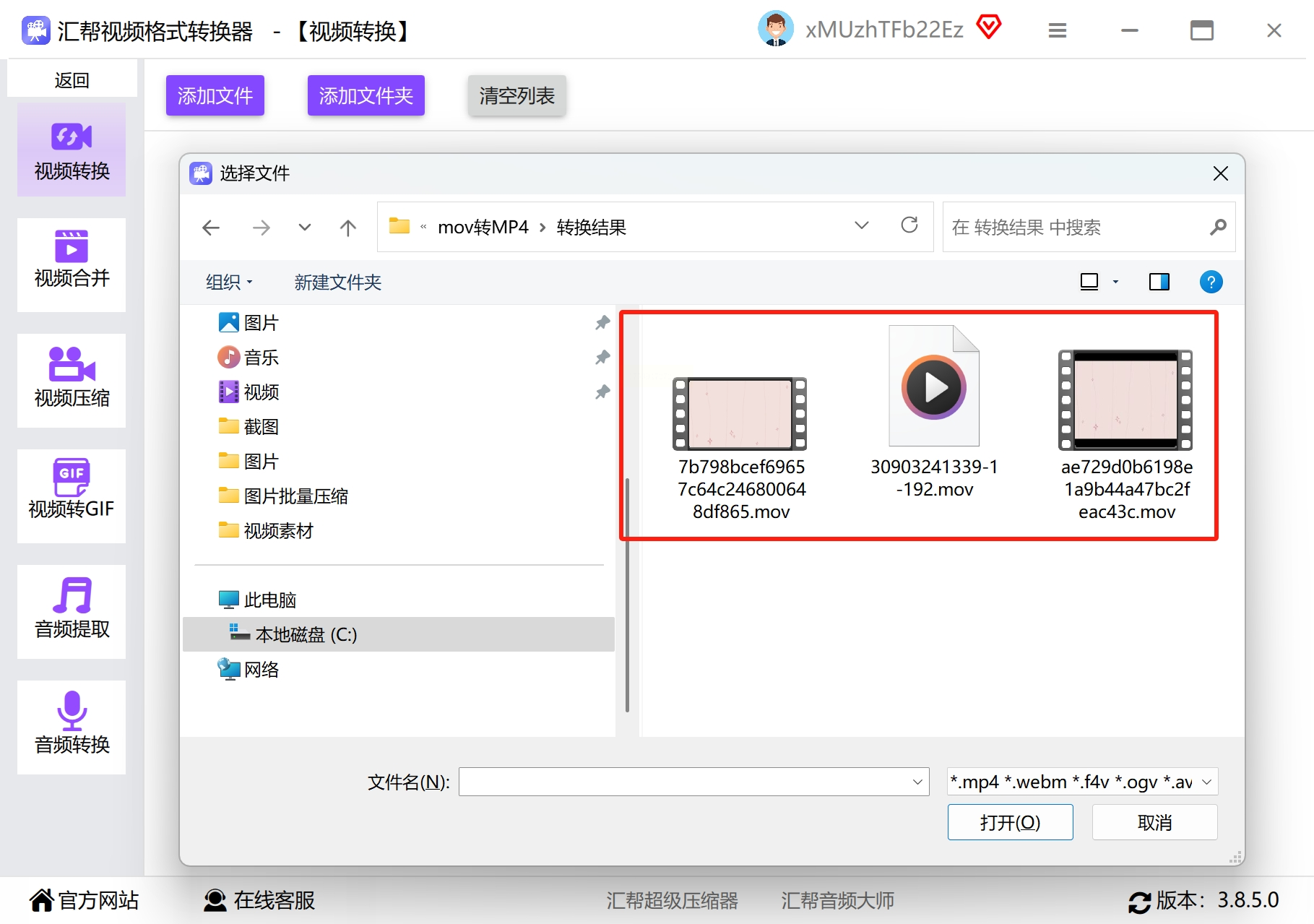Click the 返回 button
This screenshot has width=1314, height=924.
(x=72, y=79)
